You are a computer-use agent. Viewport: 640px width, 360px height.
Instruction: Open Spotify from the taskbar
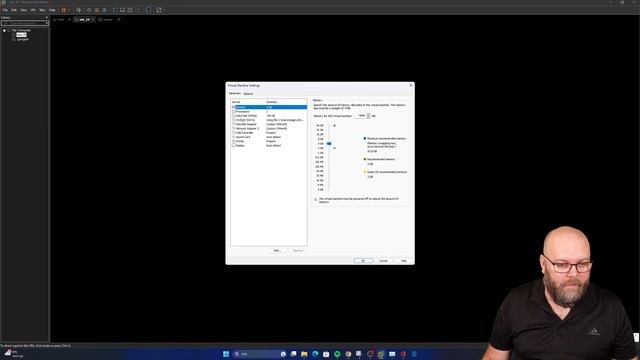pyautogui.click(x=337, y=354)
